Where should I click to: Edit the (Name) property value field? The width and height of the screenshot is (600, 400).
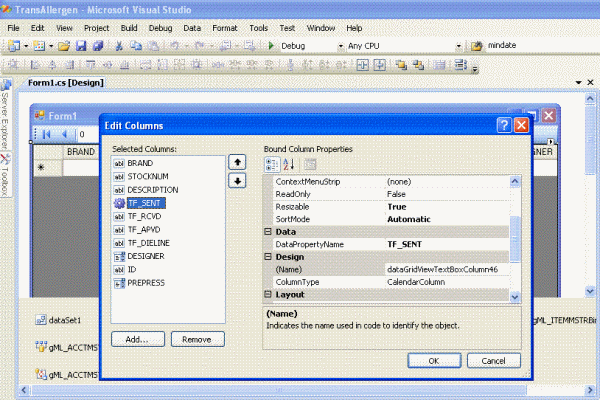click(x=447, y=269)
